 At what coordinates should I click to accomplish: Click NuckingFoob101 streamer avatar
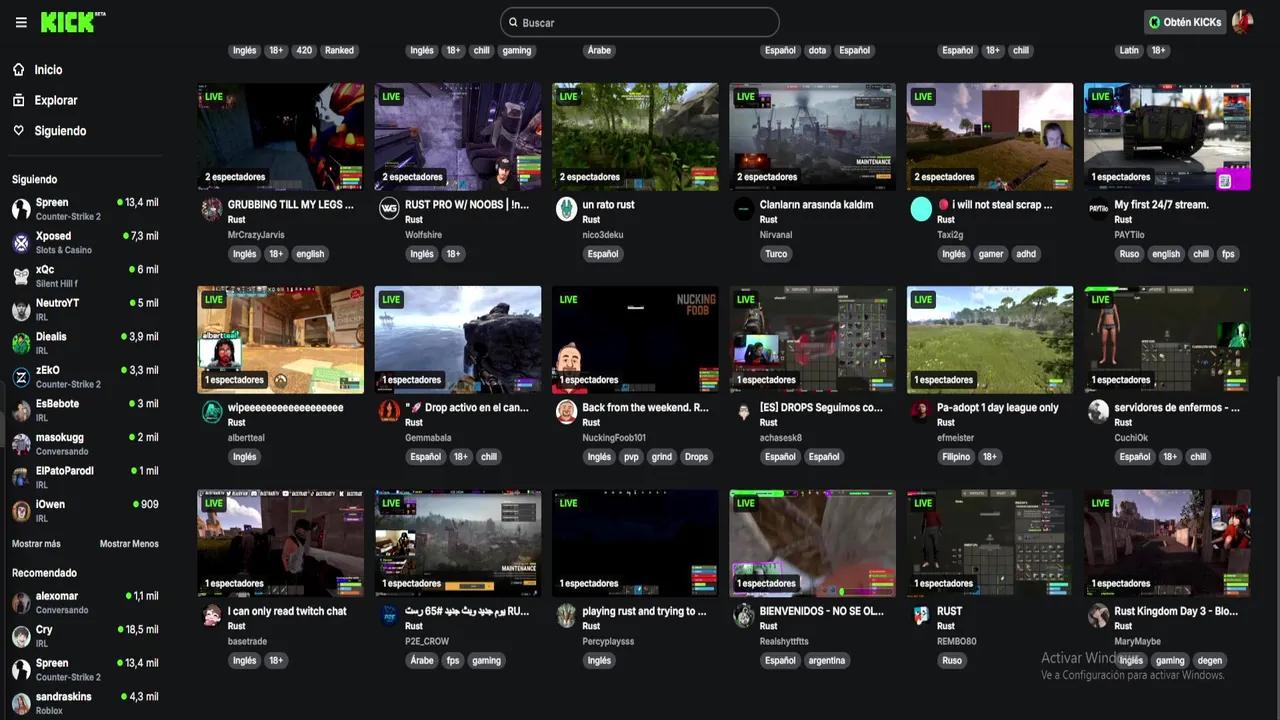(566, 412)
